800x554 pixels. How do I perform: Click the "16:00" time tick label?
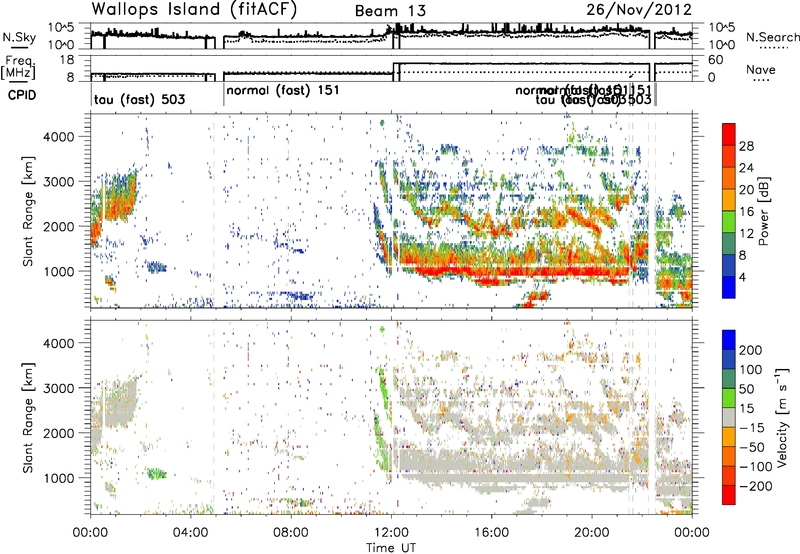491,533
